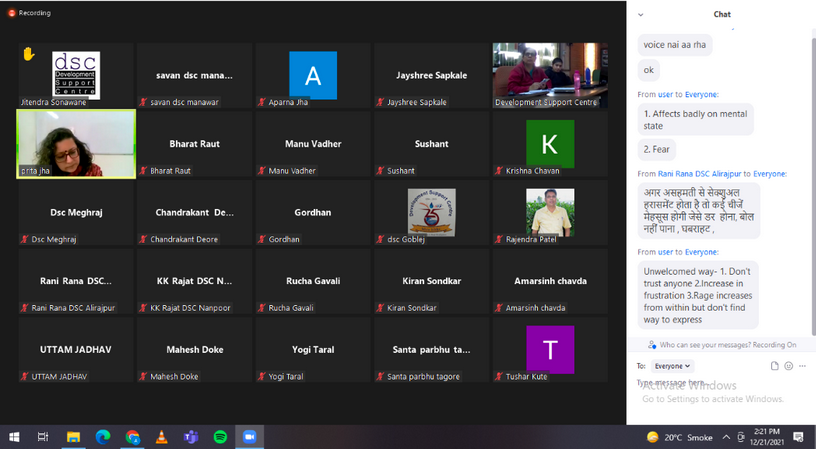This screenshot has width=816, height=449.
Task: Open the emoji picker in chat
Action: [788, 366]
